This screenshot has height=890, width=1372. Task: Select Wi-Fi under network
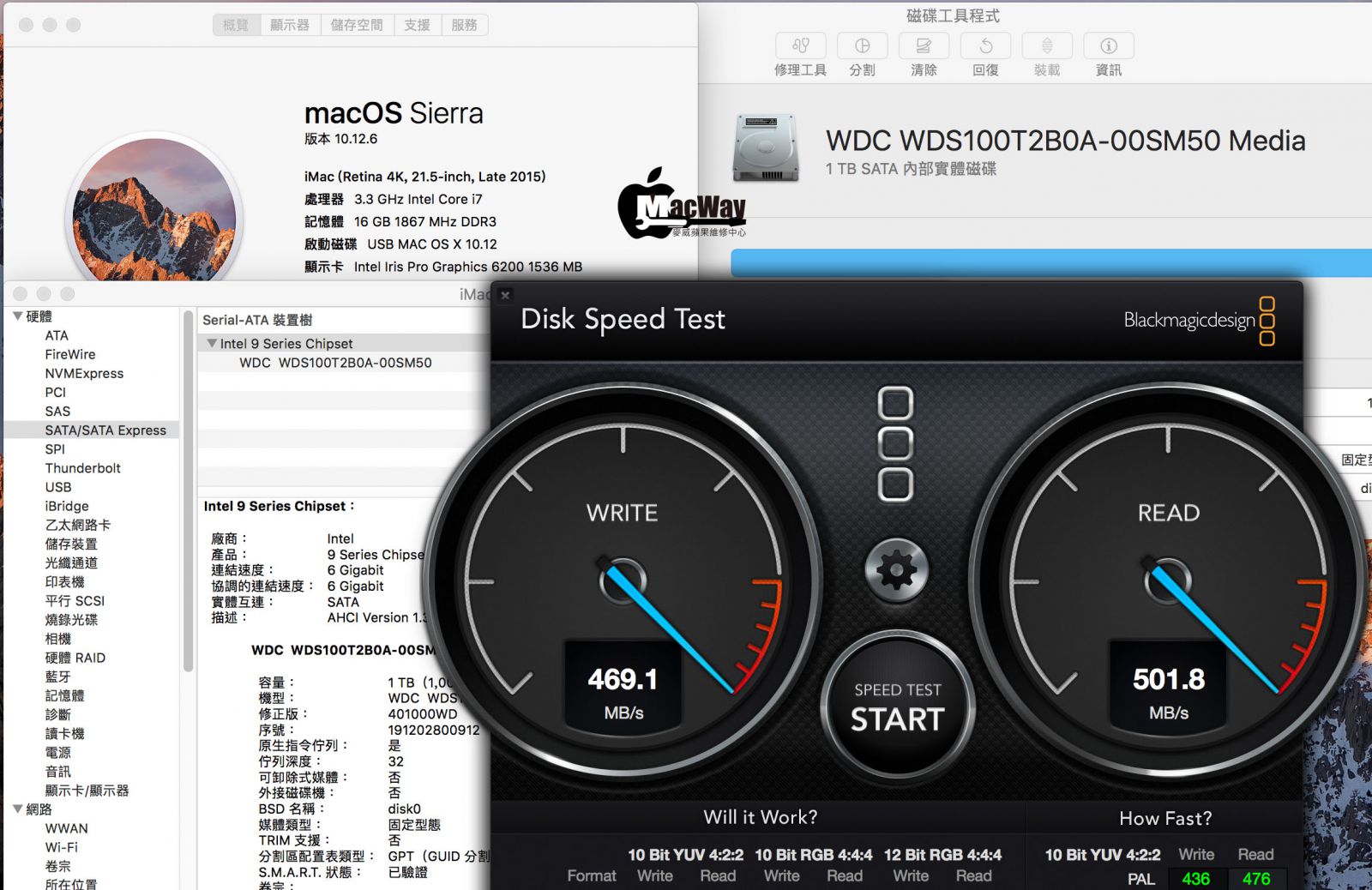pos(61,847)
